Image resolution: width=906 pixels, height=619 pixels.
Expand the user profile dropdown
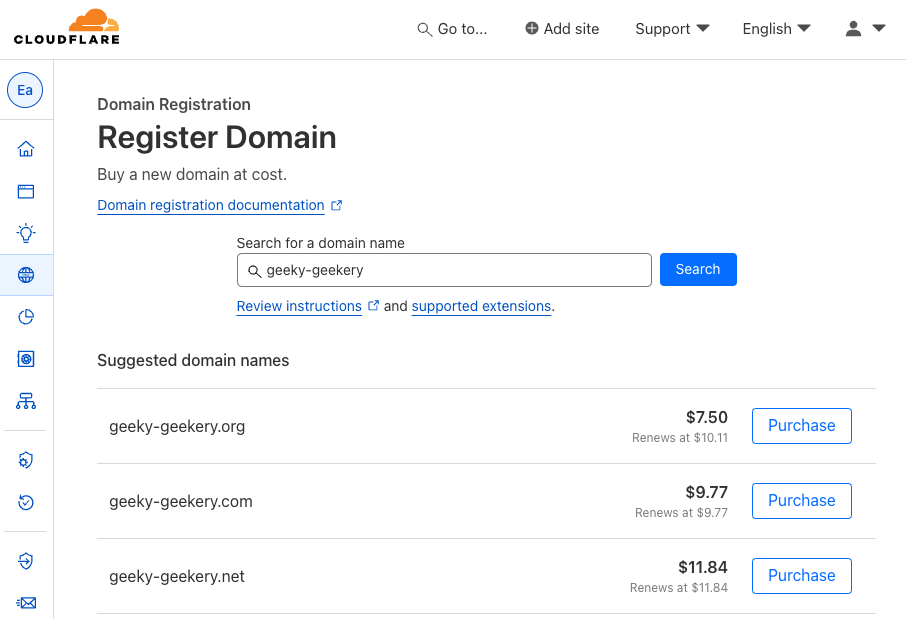click(x=865, y=29)
